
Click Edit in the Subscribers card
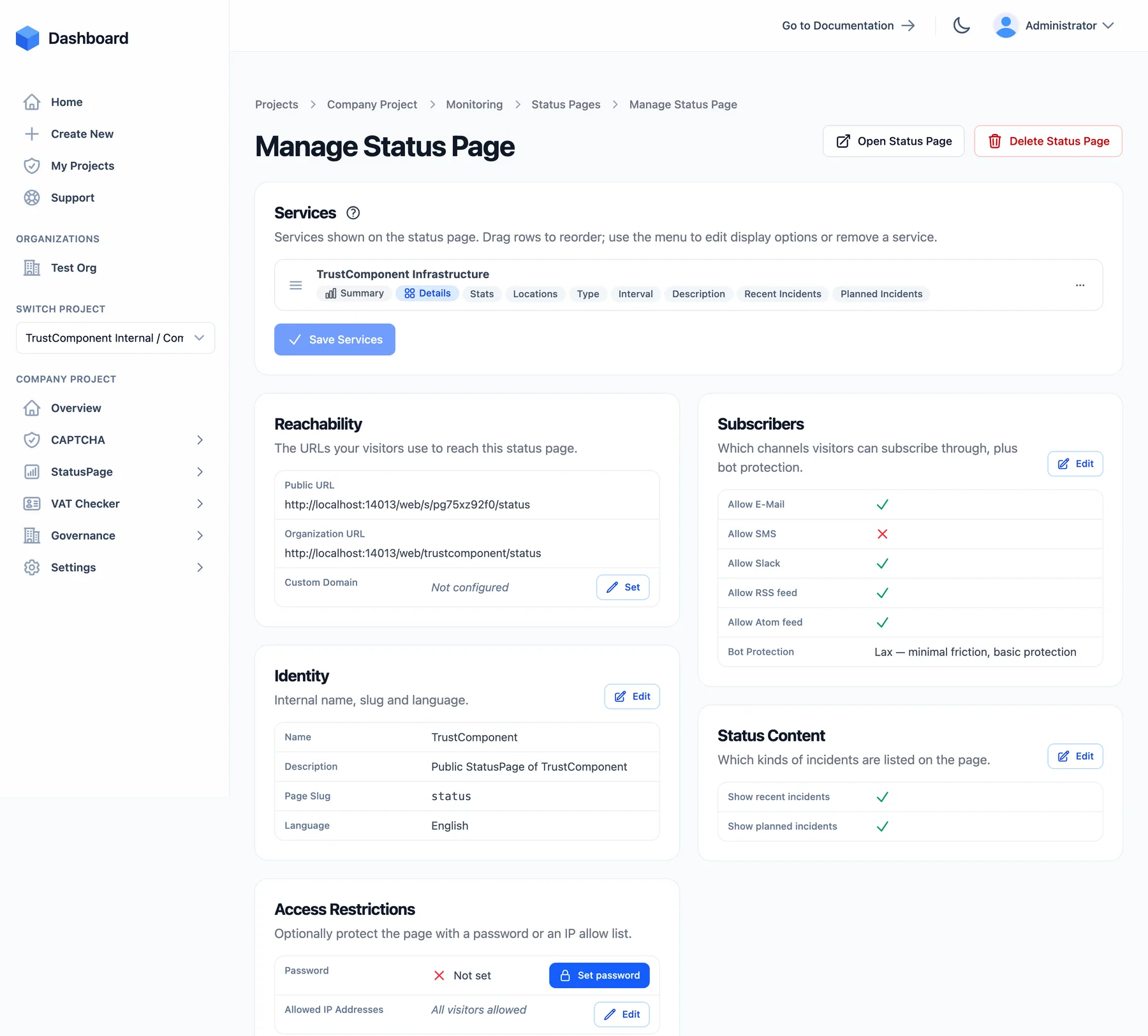point(1075,463)
